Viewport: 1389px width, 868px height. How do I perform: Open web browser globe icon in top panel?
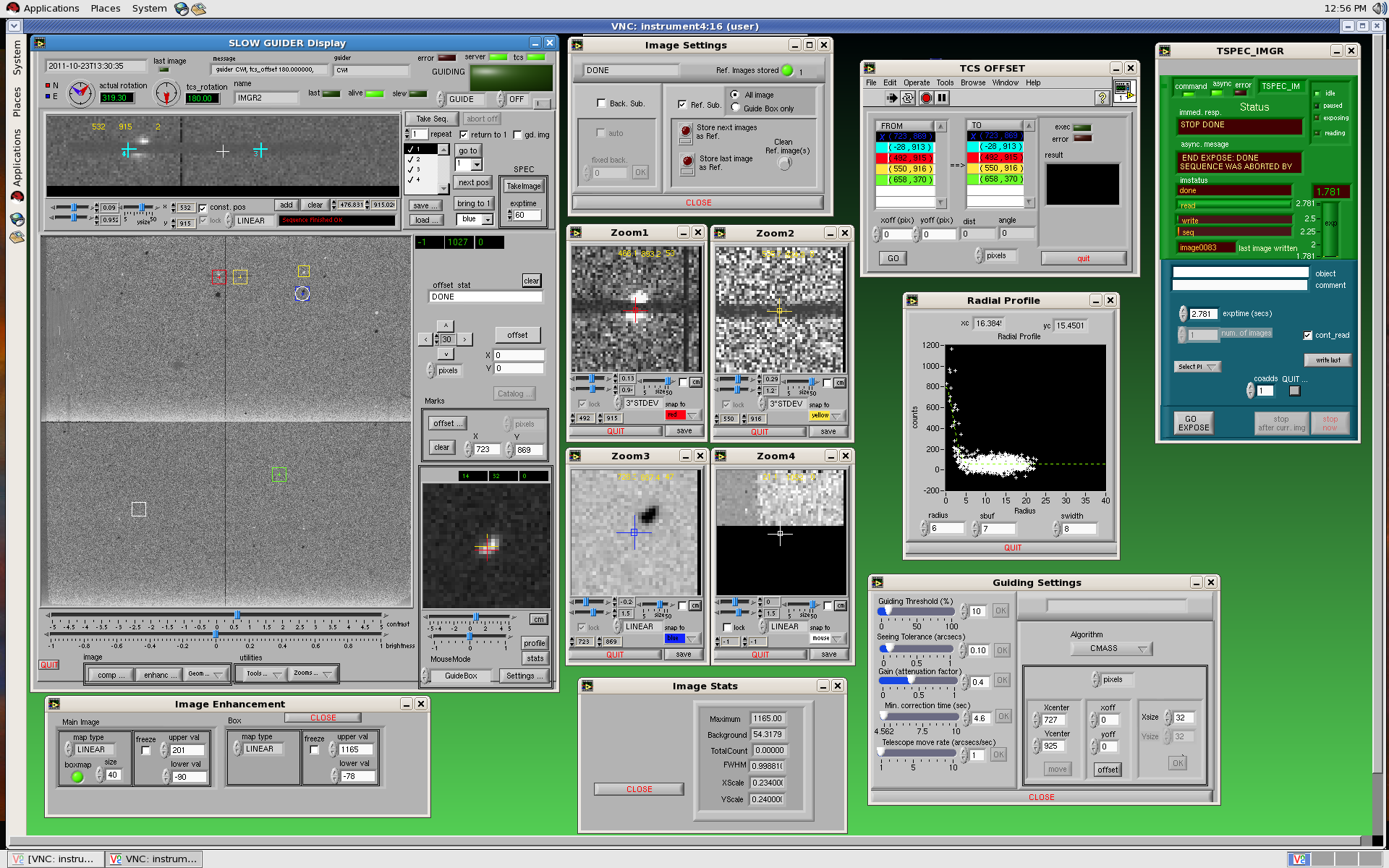coord(182,9)
